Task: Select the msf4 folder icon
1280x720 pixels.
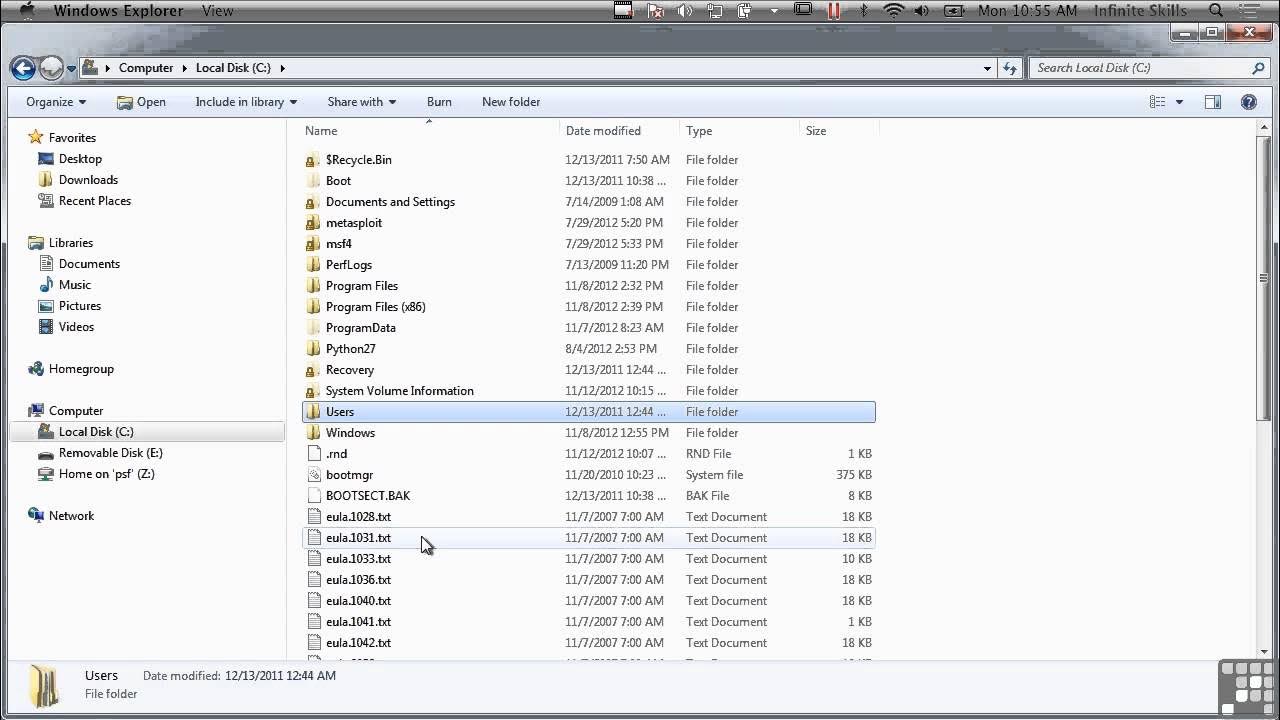Action: coord(313,244)
